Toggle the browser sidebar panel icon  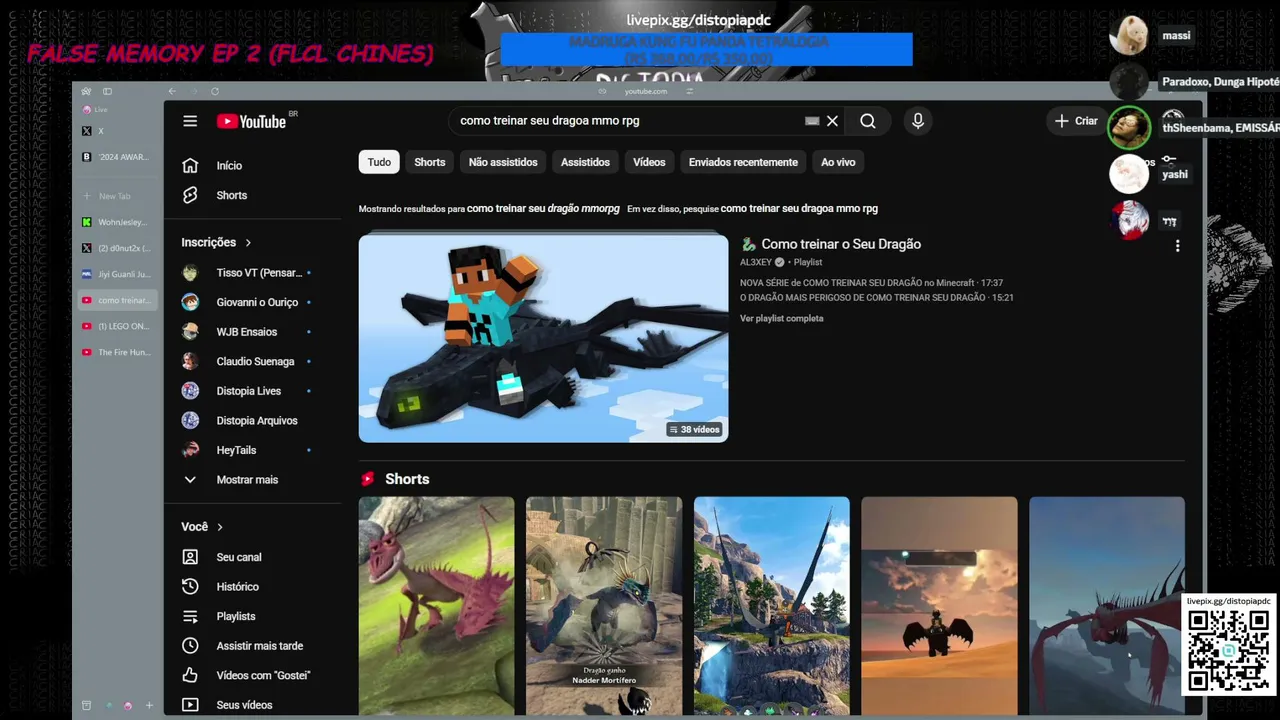pos(107,91)
